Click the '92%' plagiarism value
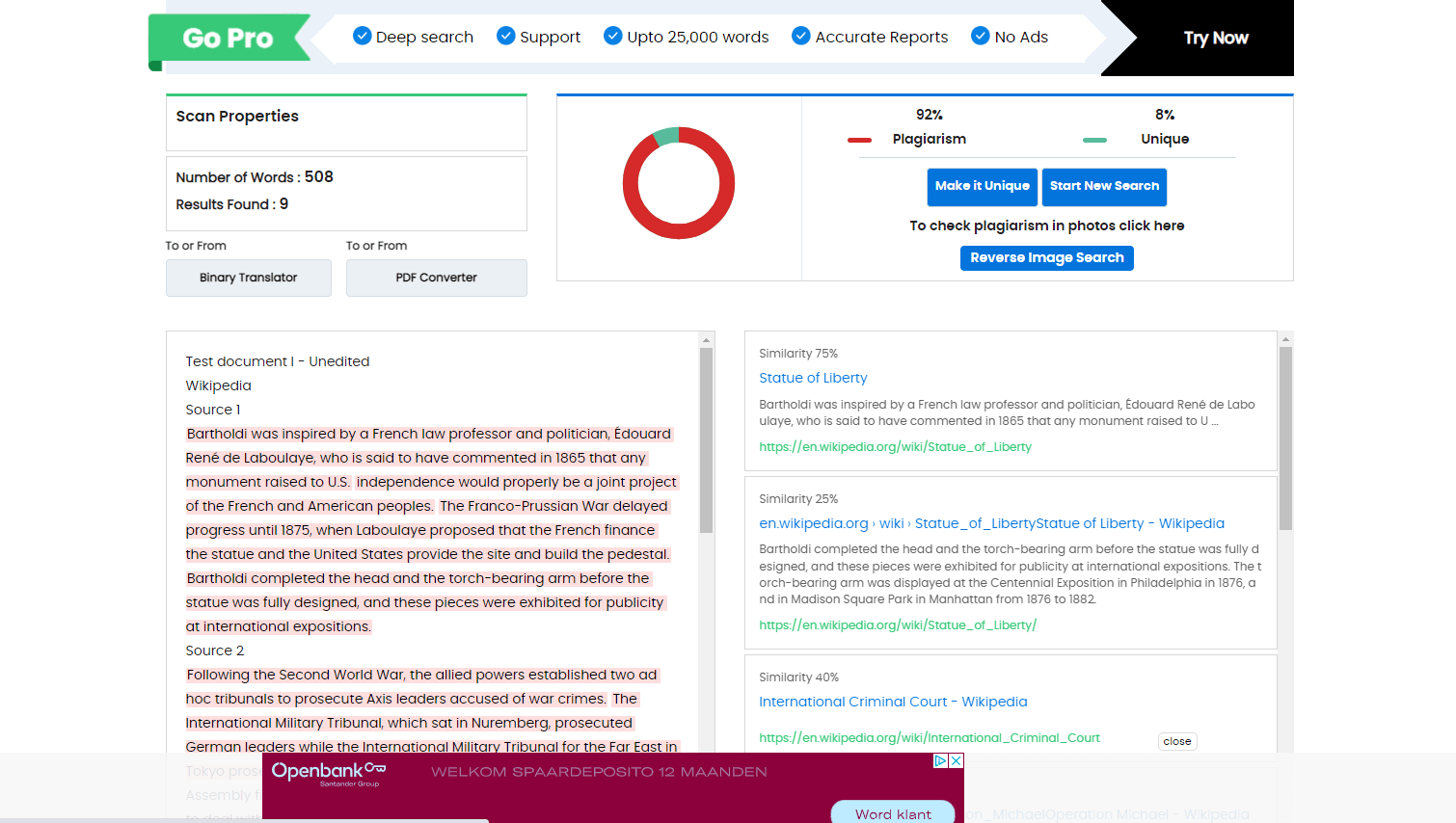The height and width of the screenshot is (823, 1456). pos(930,115)
